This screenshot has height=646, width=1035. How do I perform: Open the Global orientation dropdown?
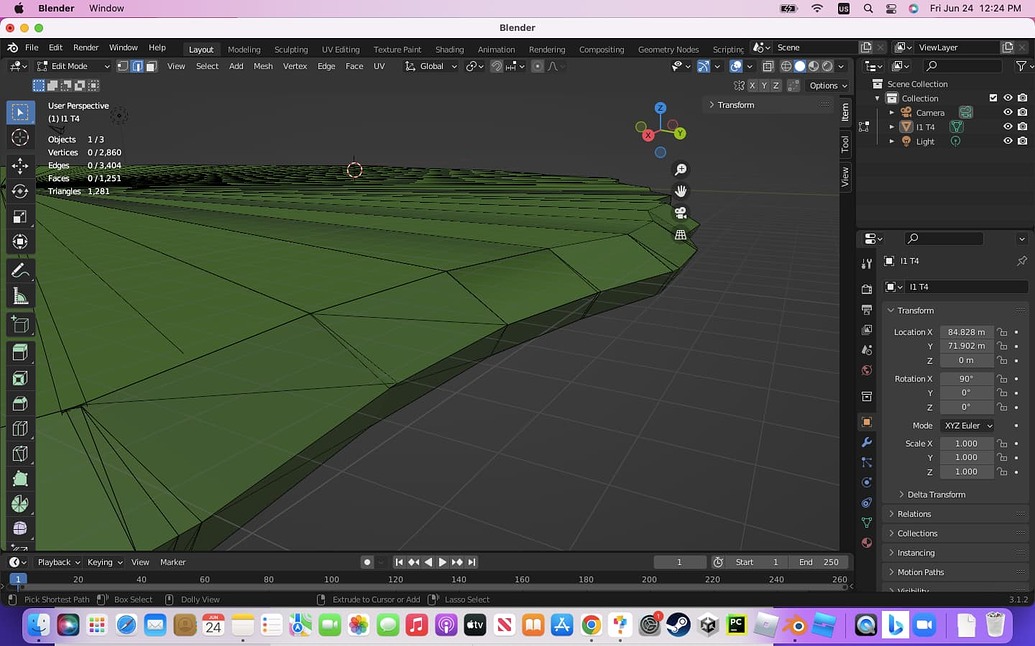tap(431, 66)
